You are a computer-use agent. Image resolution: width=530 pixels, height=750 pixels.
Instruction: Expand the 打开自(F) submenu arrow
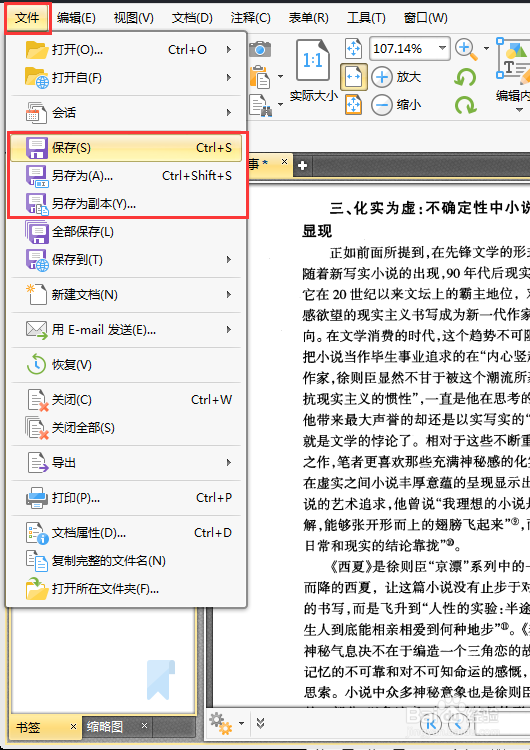tap(229, 77)
